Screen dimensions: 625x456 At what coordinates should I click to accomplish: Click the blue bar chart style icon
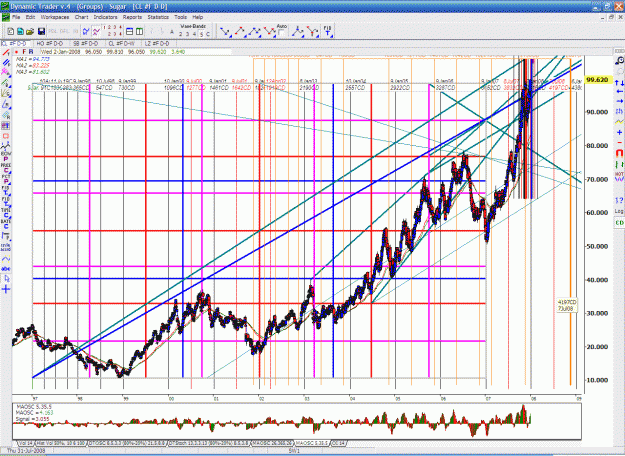[86, 32]
